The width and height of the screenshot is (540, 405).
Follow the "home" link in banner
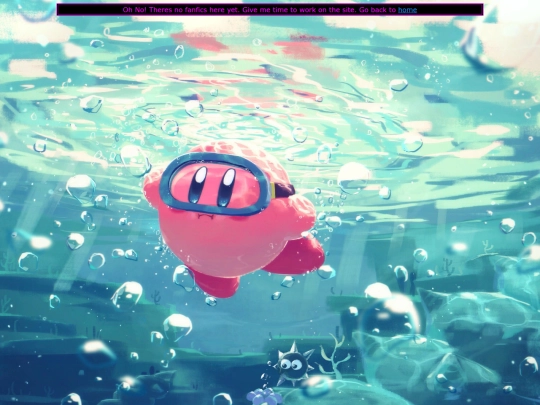click(x=407, y=10)
